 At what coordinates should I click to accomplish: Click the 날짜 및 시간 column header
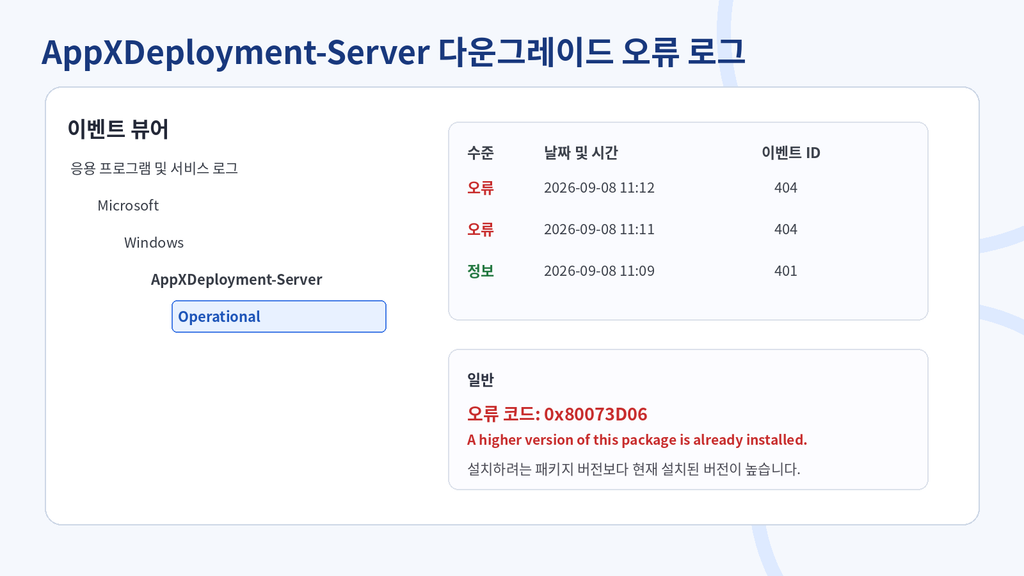(x=581, y=153)
